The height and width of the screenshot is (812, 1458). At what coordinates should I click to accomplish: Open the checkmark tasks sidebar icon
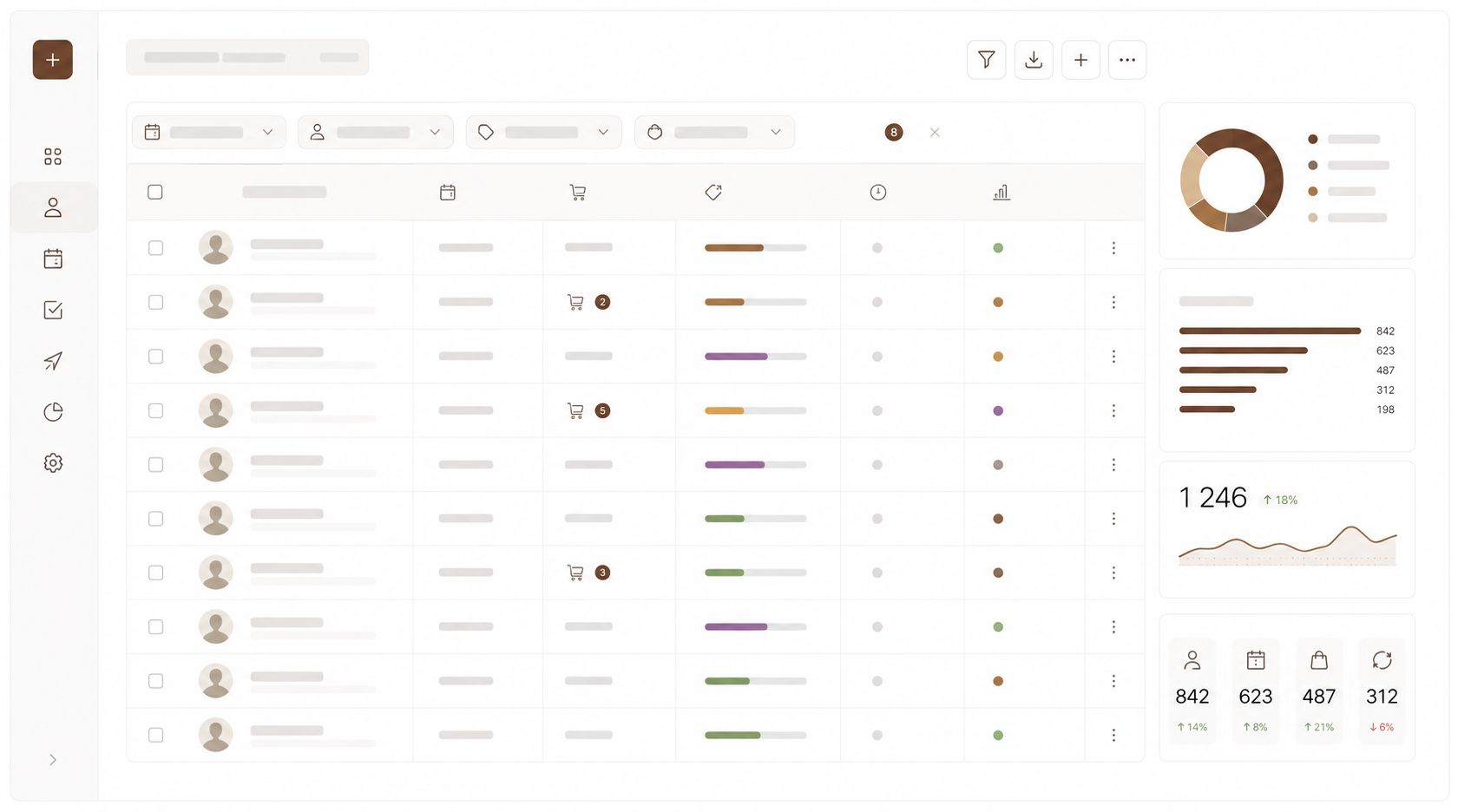click(53, 310)
